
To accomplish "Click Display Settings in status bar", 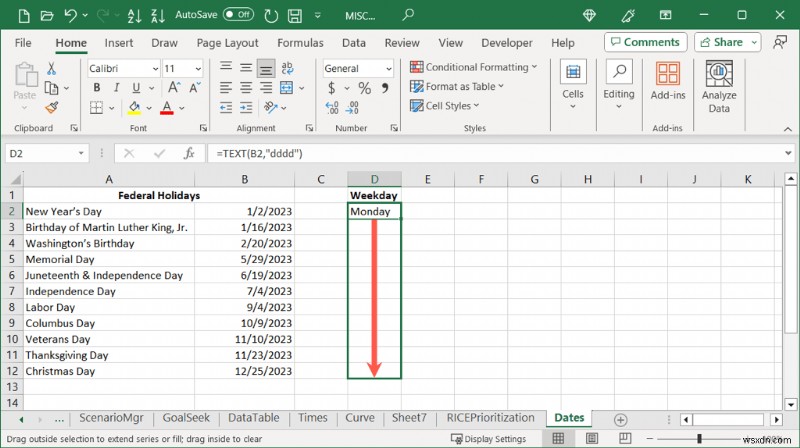I will (488, 439).
